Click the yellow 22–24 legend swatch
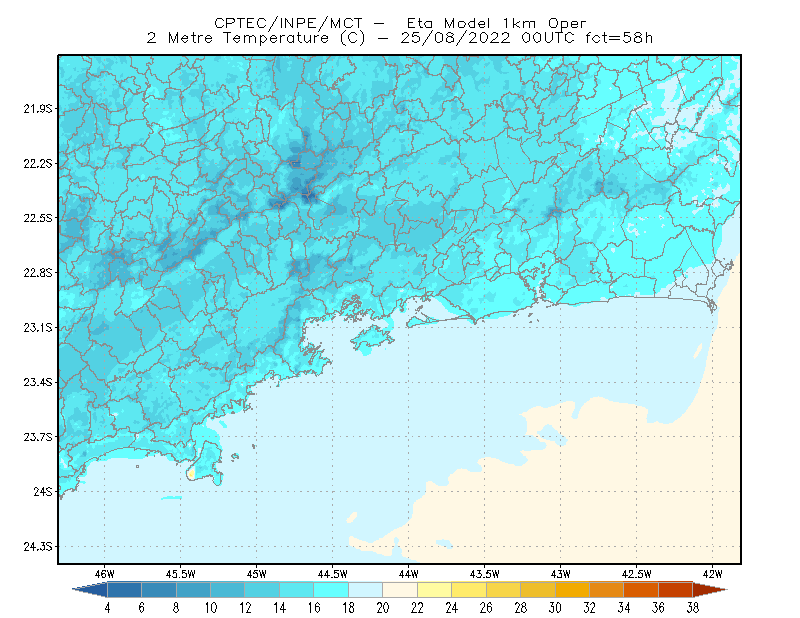Viewport: 800px width, 618px height. (x=435, y=590)
